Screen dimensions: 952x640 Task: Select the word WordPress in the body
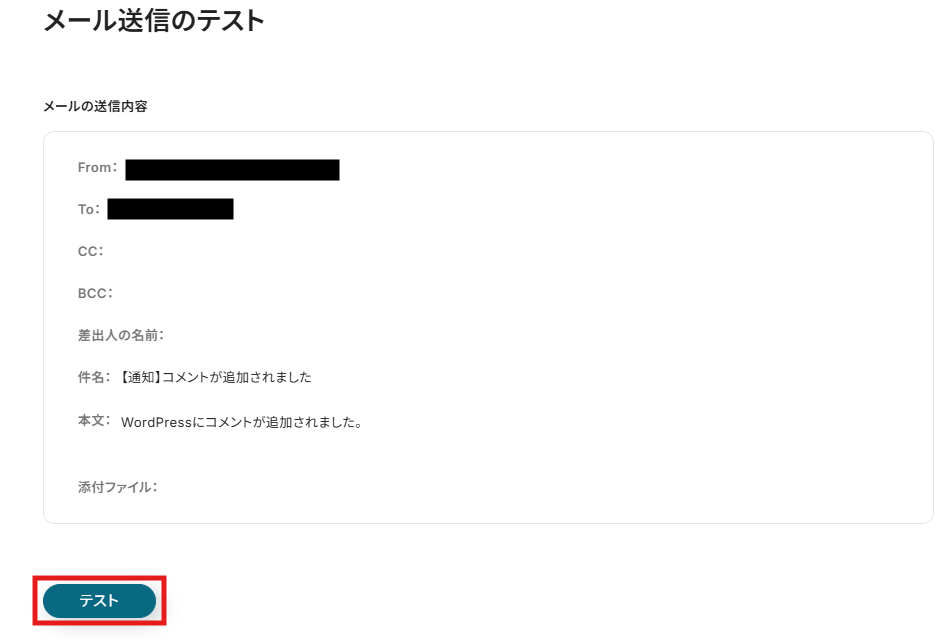click(157, 422)
